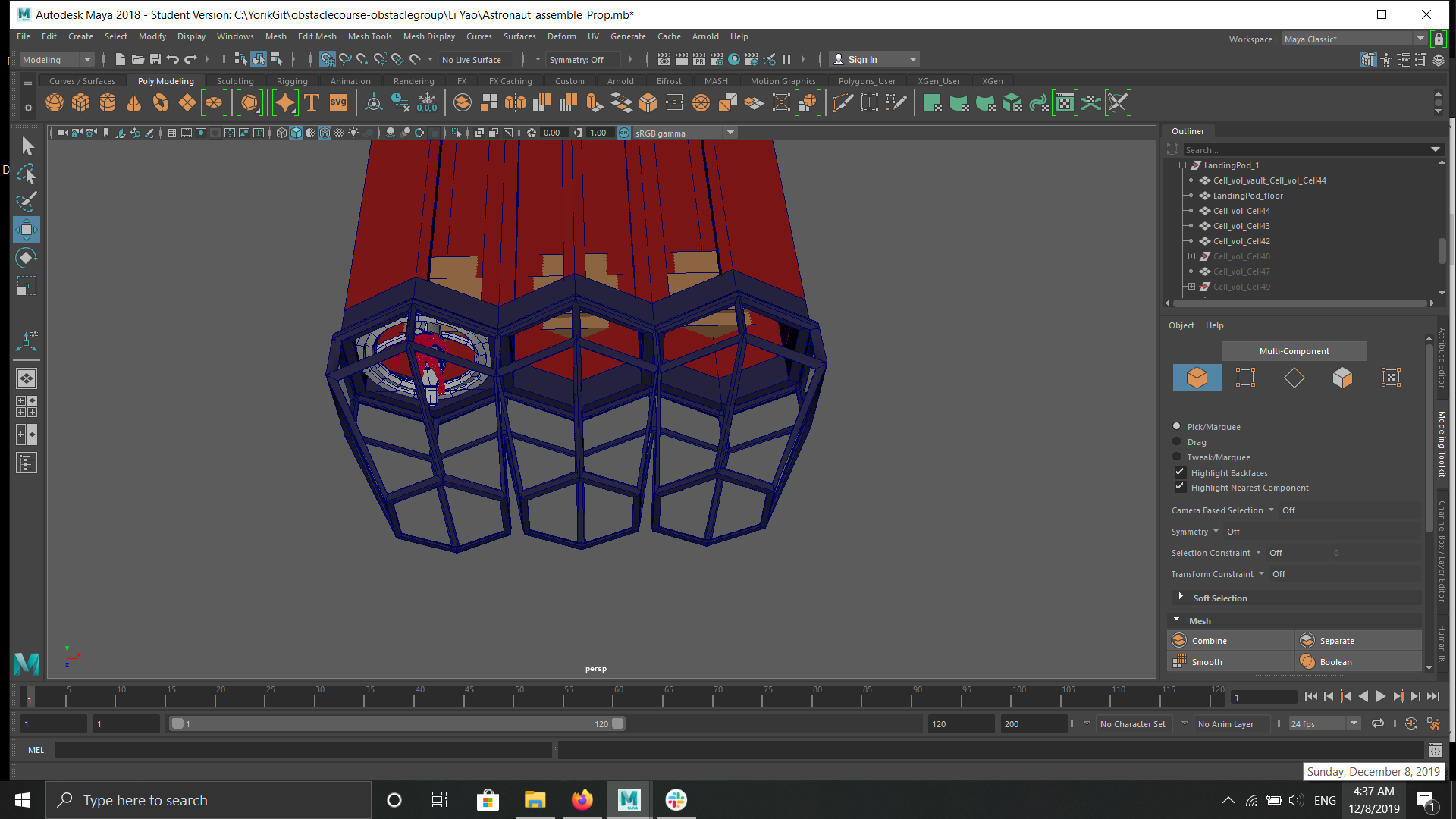This screenshot has height=819, width=1456.
Task: Select the Paint Selection tool
Action: (26, 202)
